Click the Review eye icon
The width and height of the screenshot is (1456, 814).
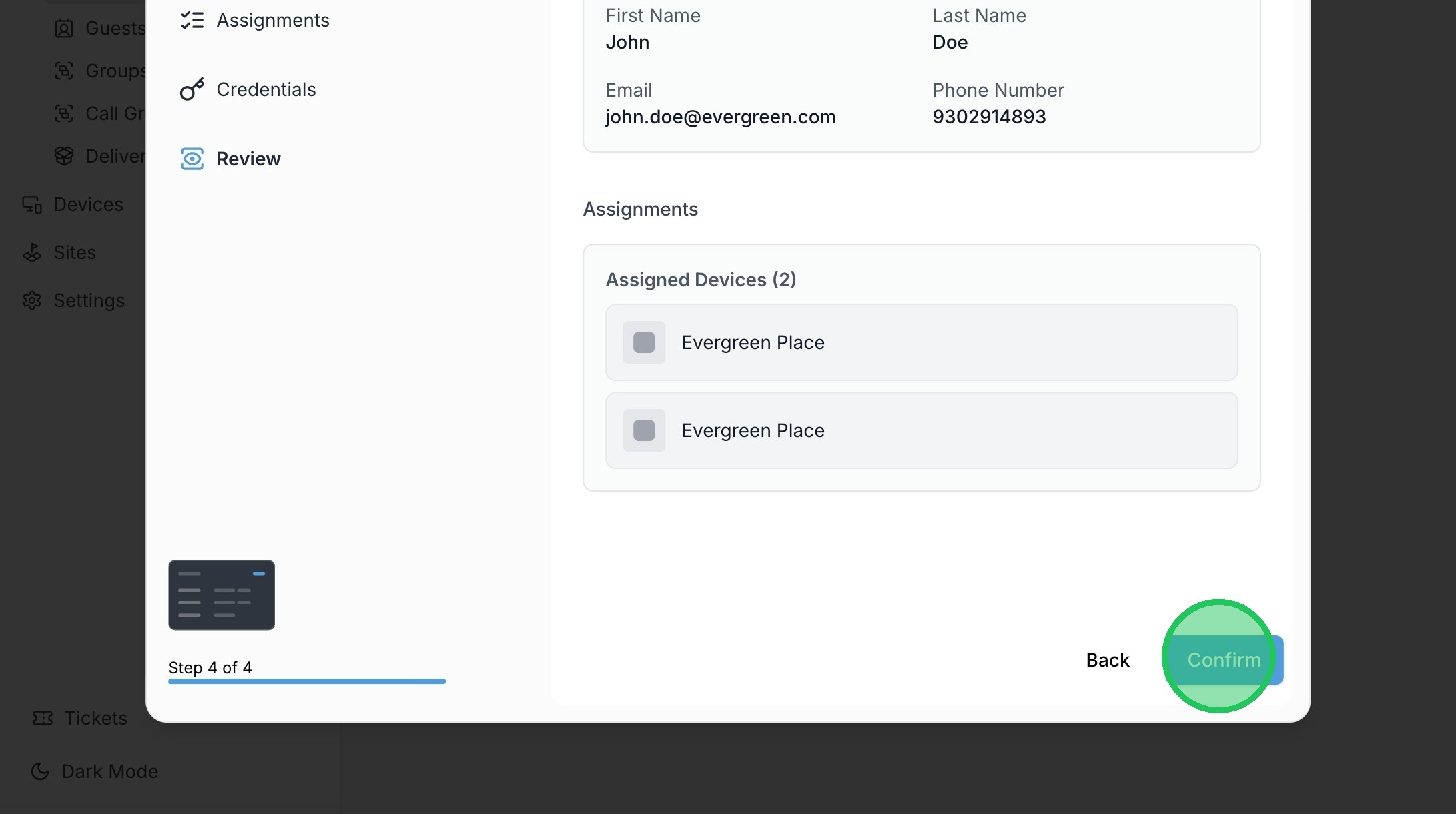(x=192, y=159)
